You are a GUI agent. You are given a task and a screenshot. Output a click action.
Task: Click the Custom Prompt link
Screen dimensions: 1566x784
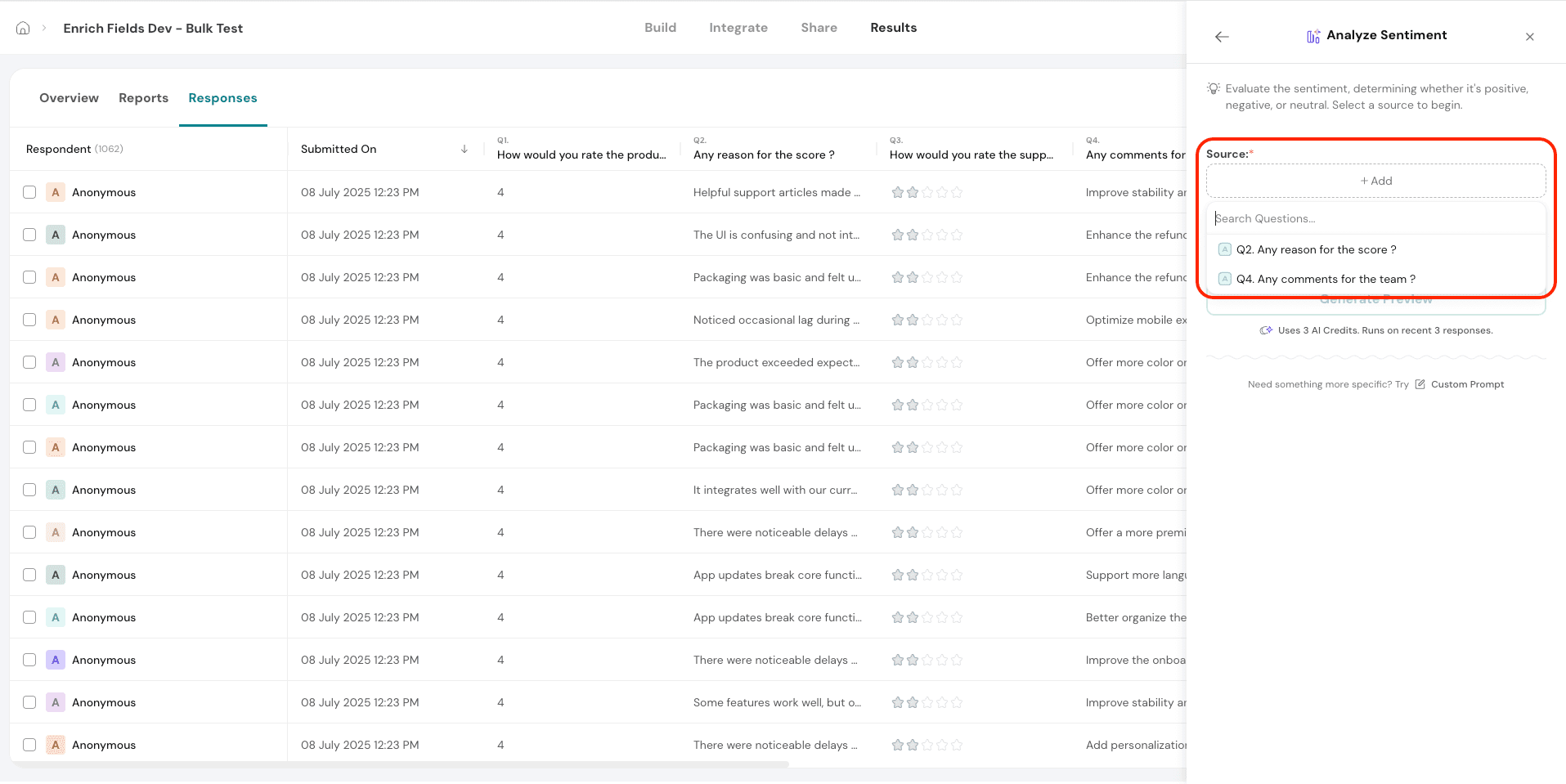point(1467,384)
